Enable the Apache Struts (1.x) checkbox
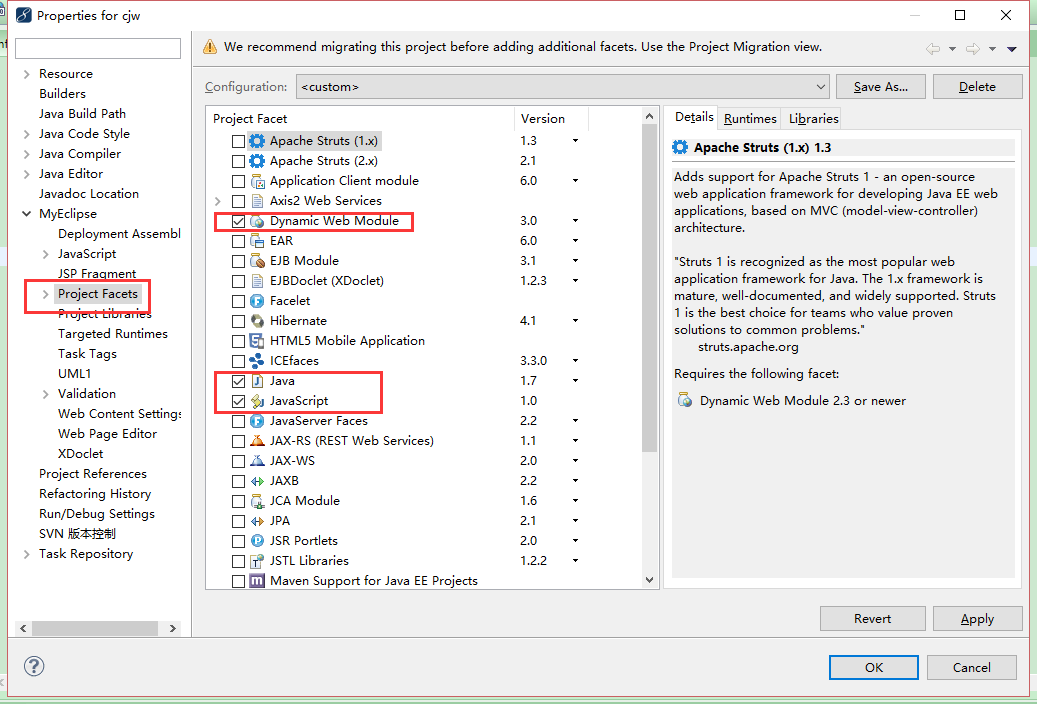The width and height of the screenshot is (1037, 704). 238,142
